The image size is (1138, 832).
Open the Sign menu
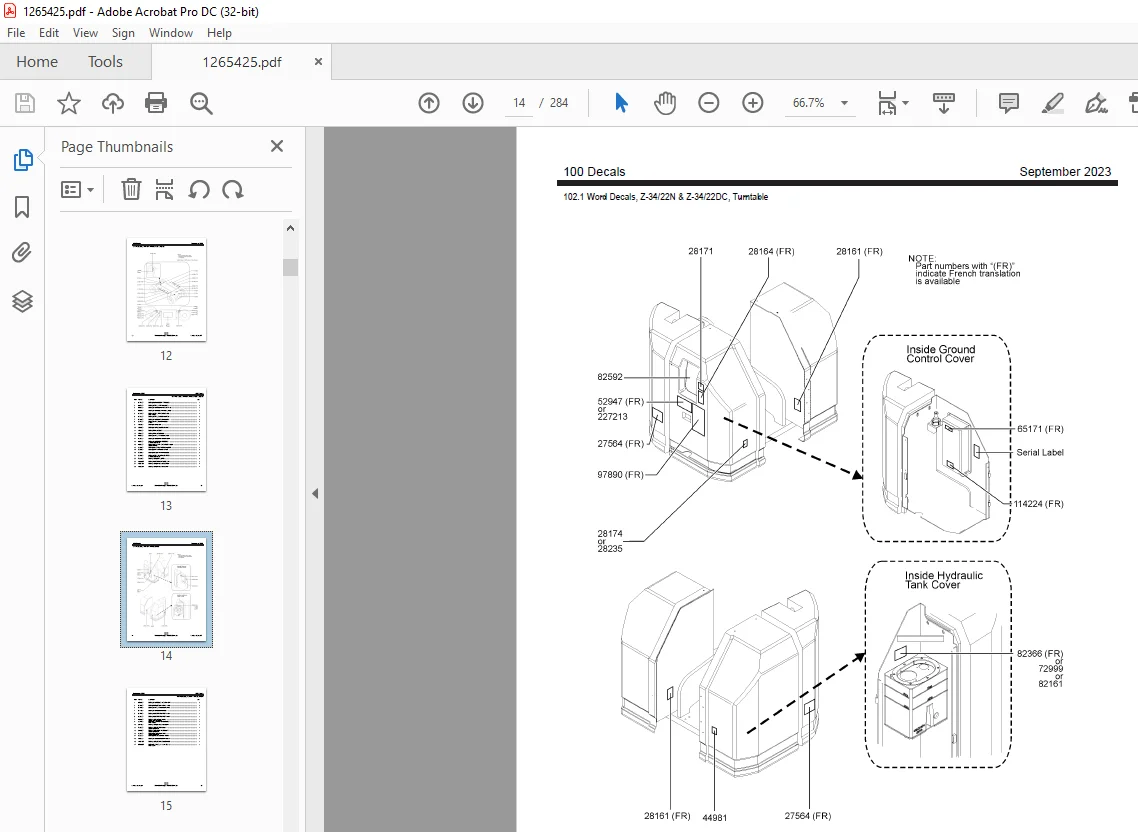(123, 33)
